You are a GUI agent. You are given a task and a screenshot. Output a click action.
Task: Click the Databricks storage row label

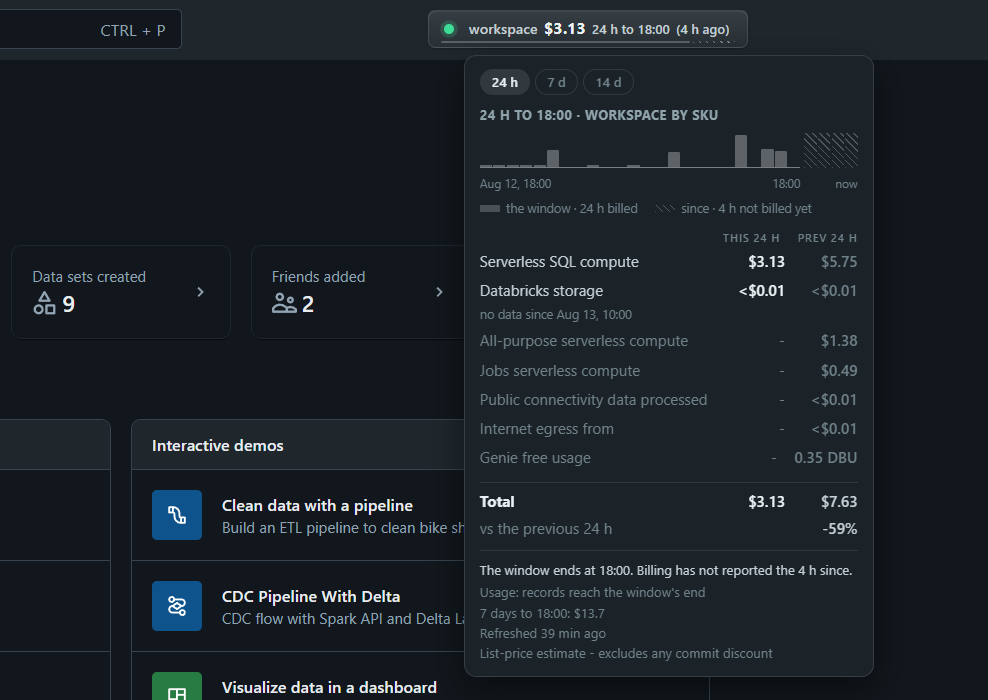[541, 290]
